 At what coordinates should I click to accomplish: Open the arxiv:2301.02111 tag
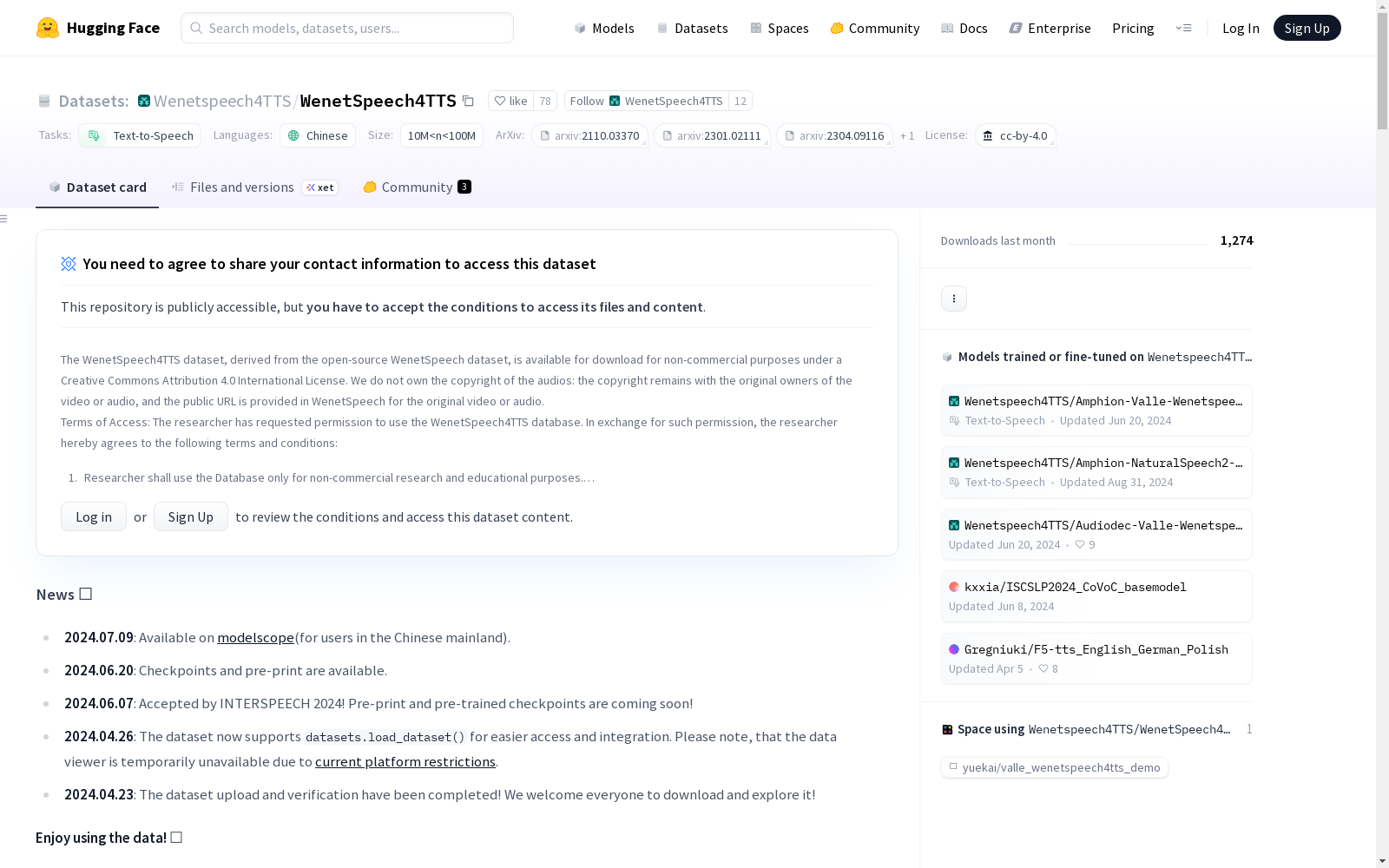click(712, 135)
